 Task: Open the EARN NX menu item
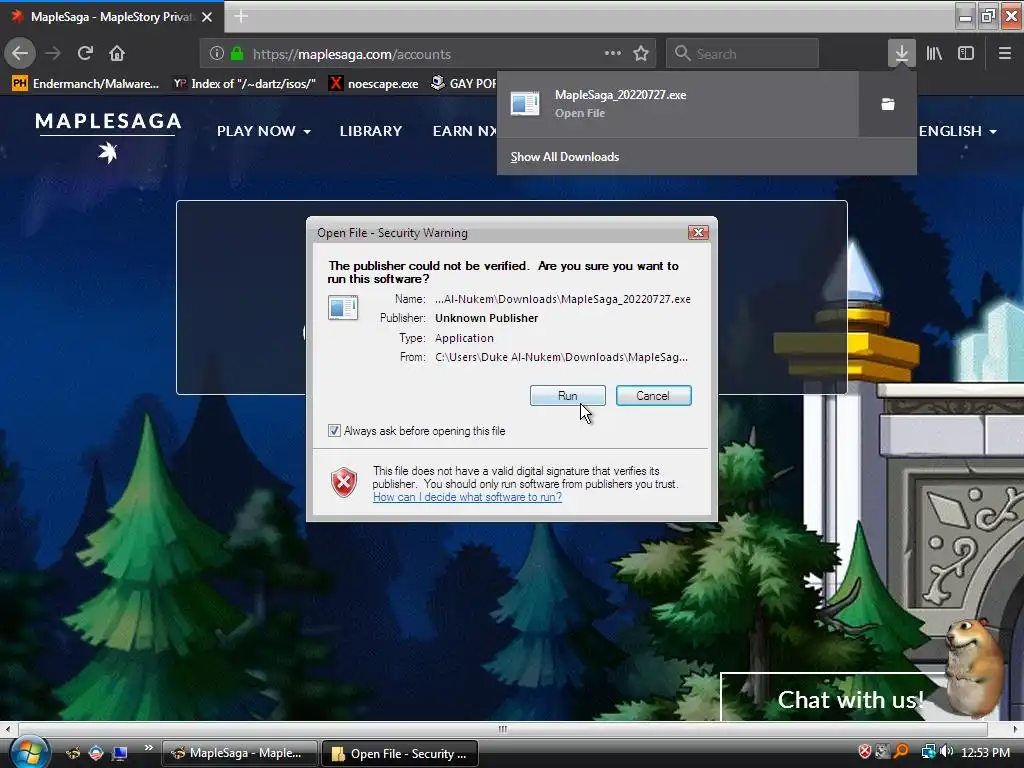coord(465,131)
